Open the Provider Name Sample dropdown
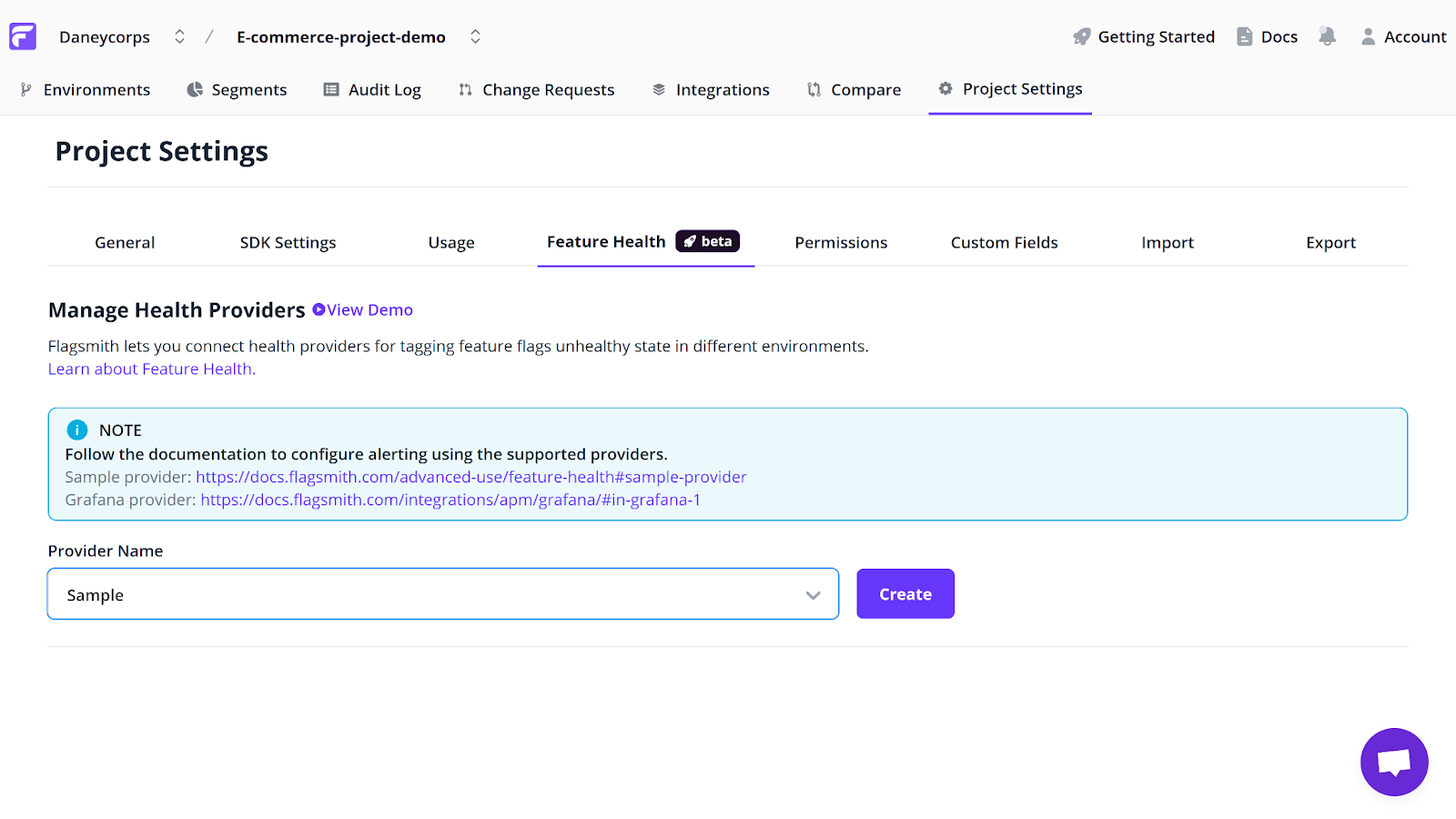The image size is (1456, 819). (x=443, y=594)
